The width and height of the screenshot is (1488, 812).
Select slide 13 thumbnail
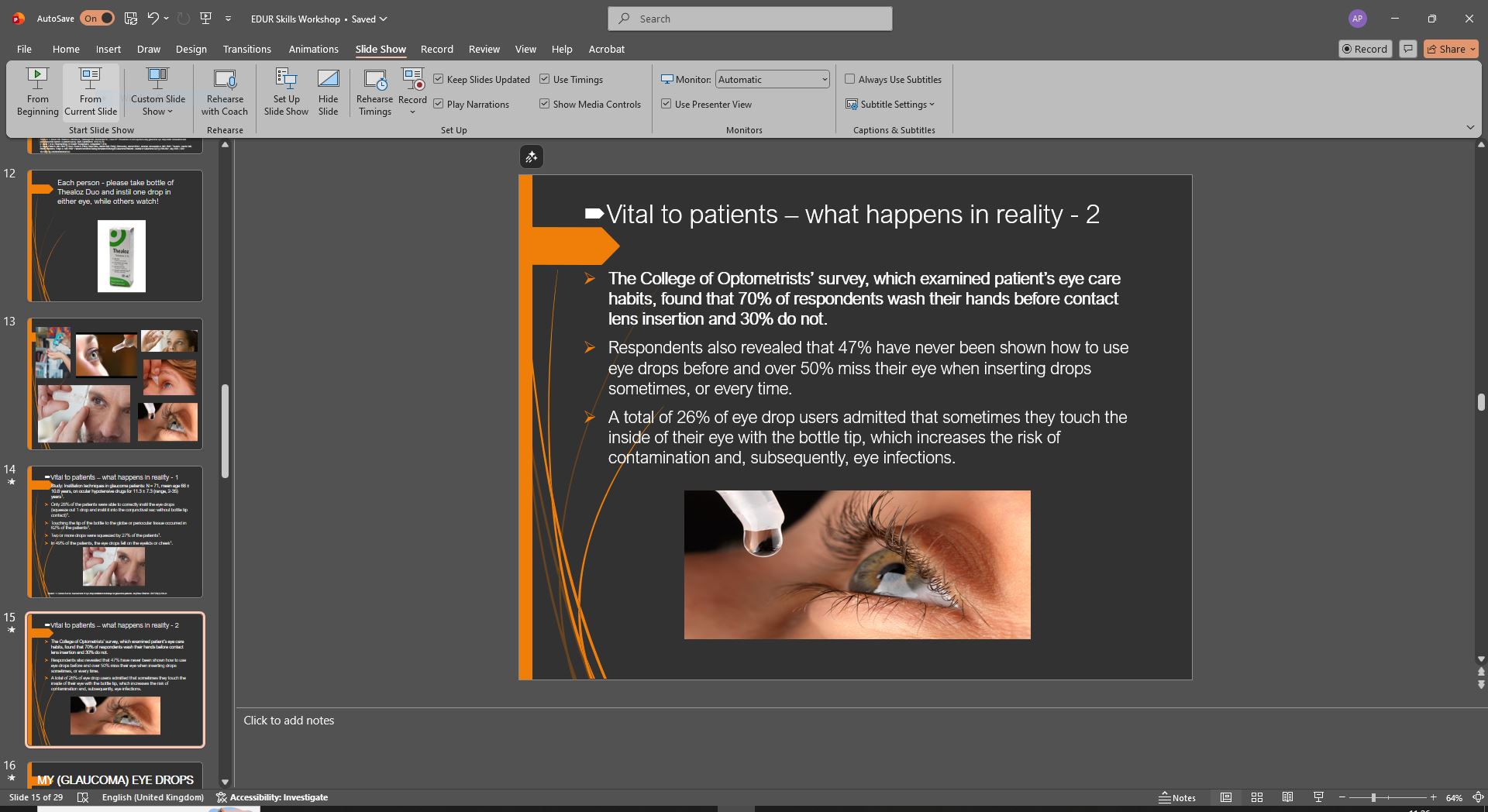point(115,384)
